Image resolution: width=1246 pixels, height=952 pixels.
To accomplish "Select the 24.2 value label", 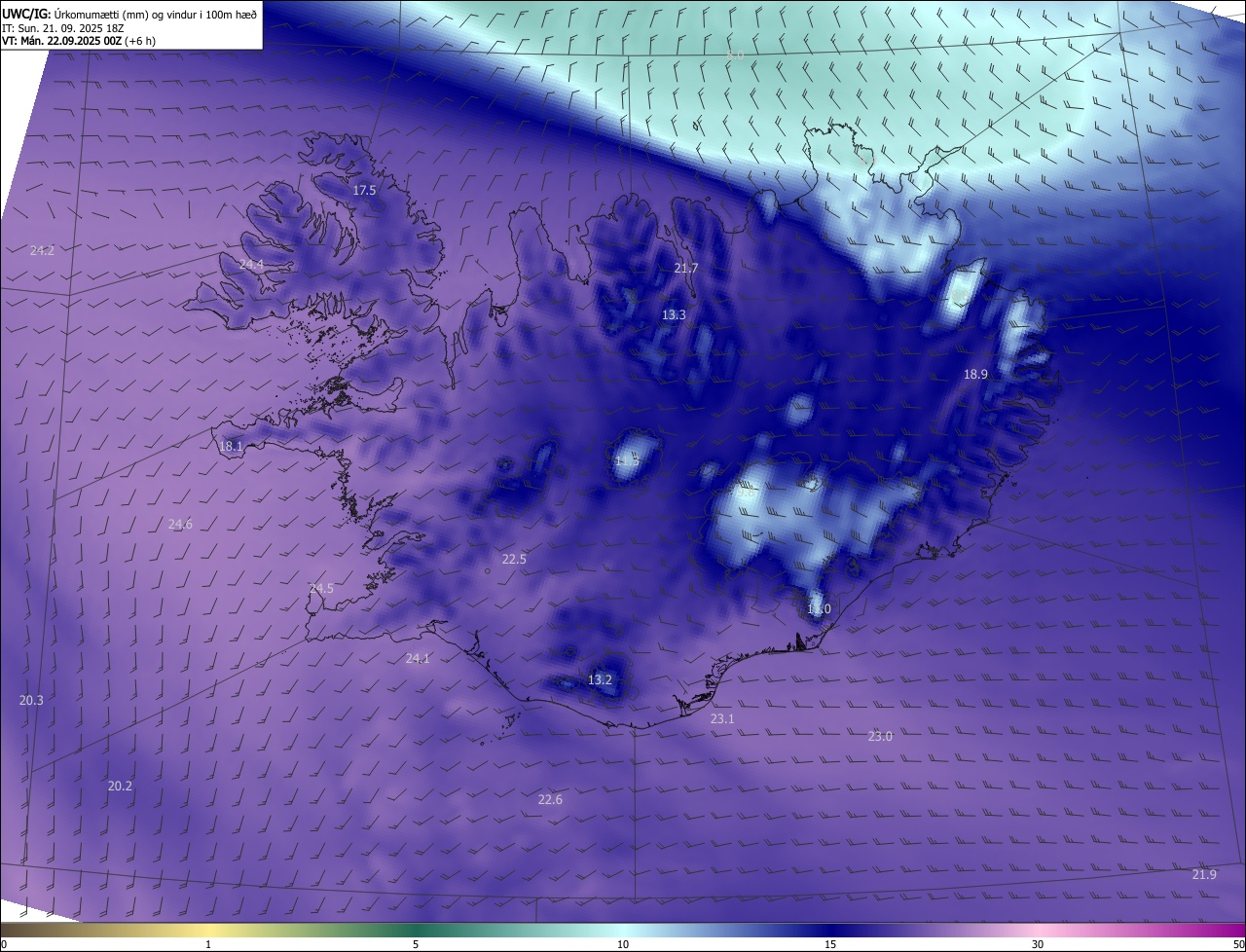I will 42,250.
